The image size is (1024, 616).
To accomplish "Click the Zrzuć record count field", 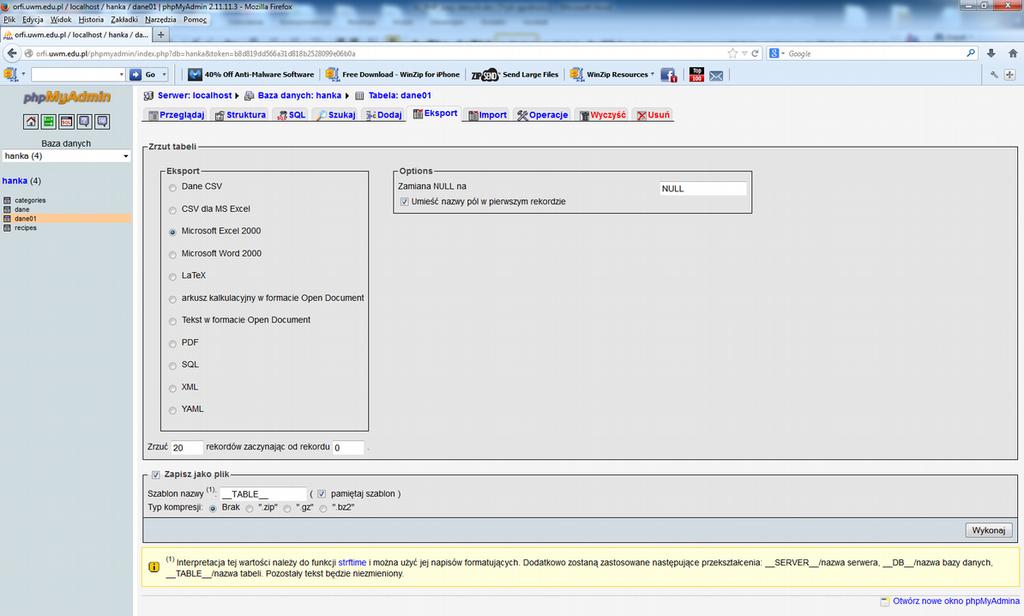I will (x=186, y=448).
